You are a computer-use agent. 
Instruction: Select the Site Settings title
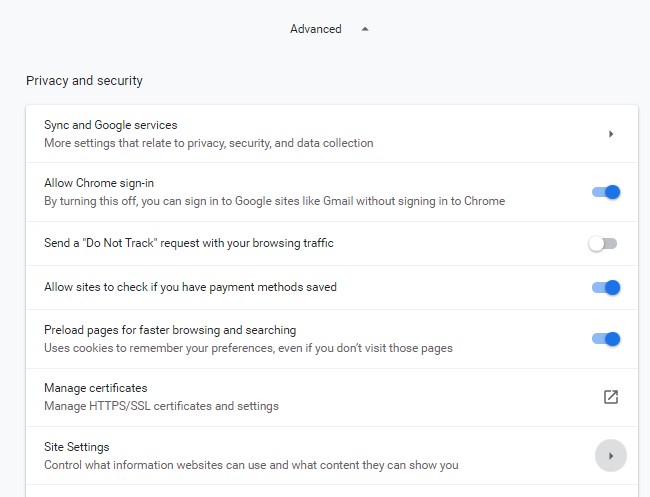[x=77, y=447]
